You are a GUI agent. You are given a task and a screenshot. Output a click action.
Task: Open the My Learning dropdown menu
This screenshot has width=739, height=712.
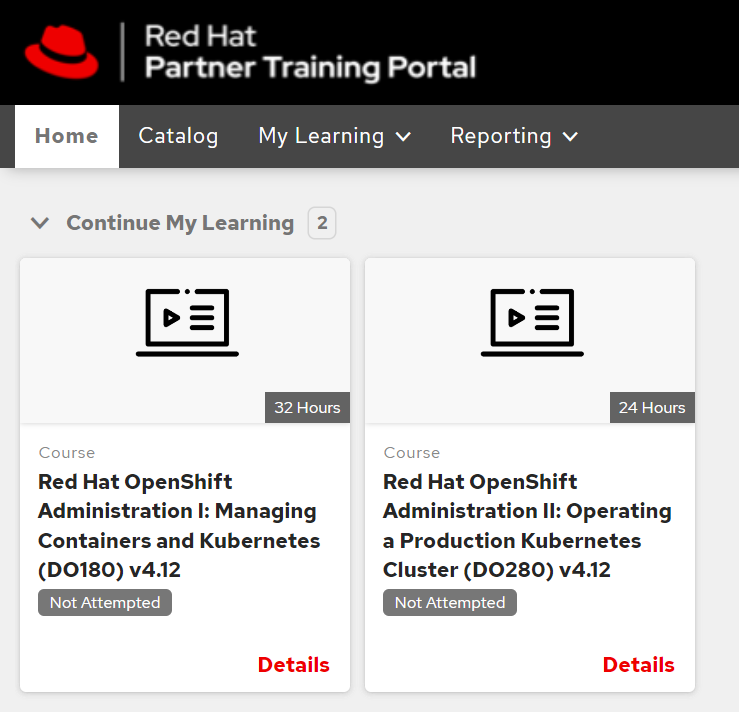pos(321,136)
